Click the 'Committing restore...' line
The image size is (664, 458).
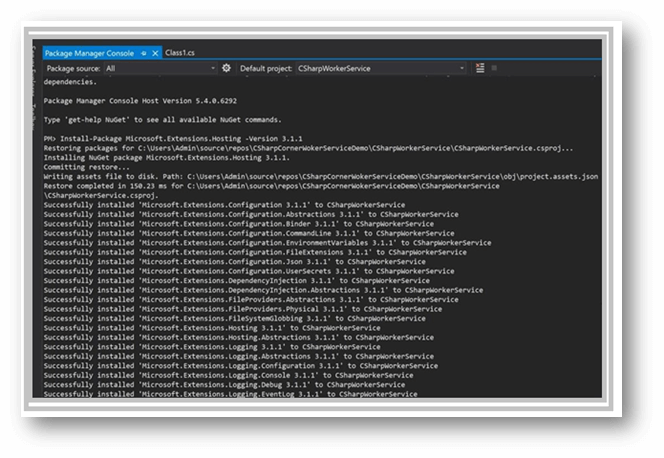86,167
